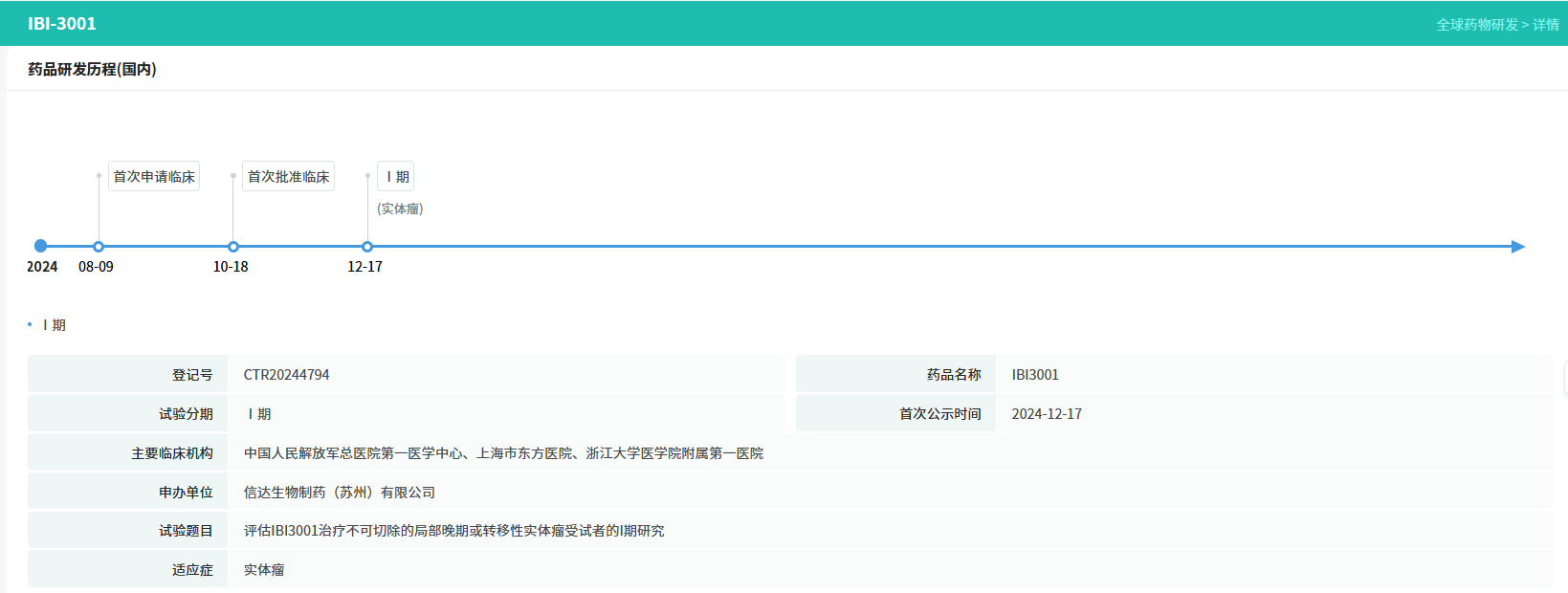Click the Ⅰ期 milestone box on timeline
Screen dimensions: 1568x593
396,177
